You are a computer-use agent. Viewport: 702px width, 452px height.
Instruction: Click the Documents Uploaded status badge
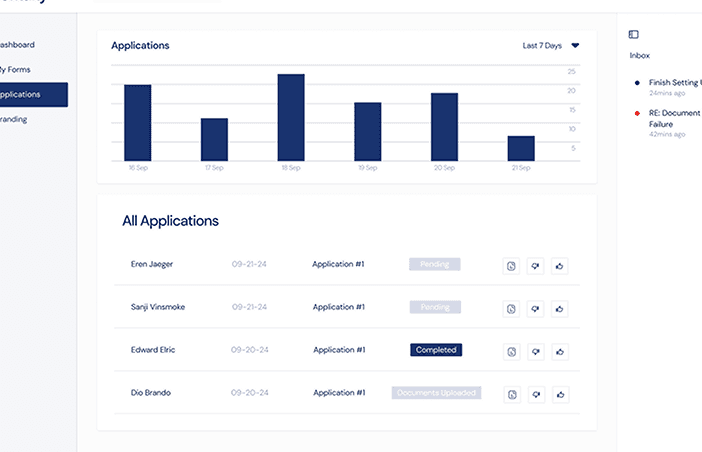[437, 393]
